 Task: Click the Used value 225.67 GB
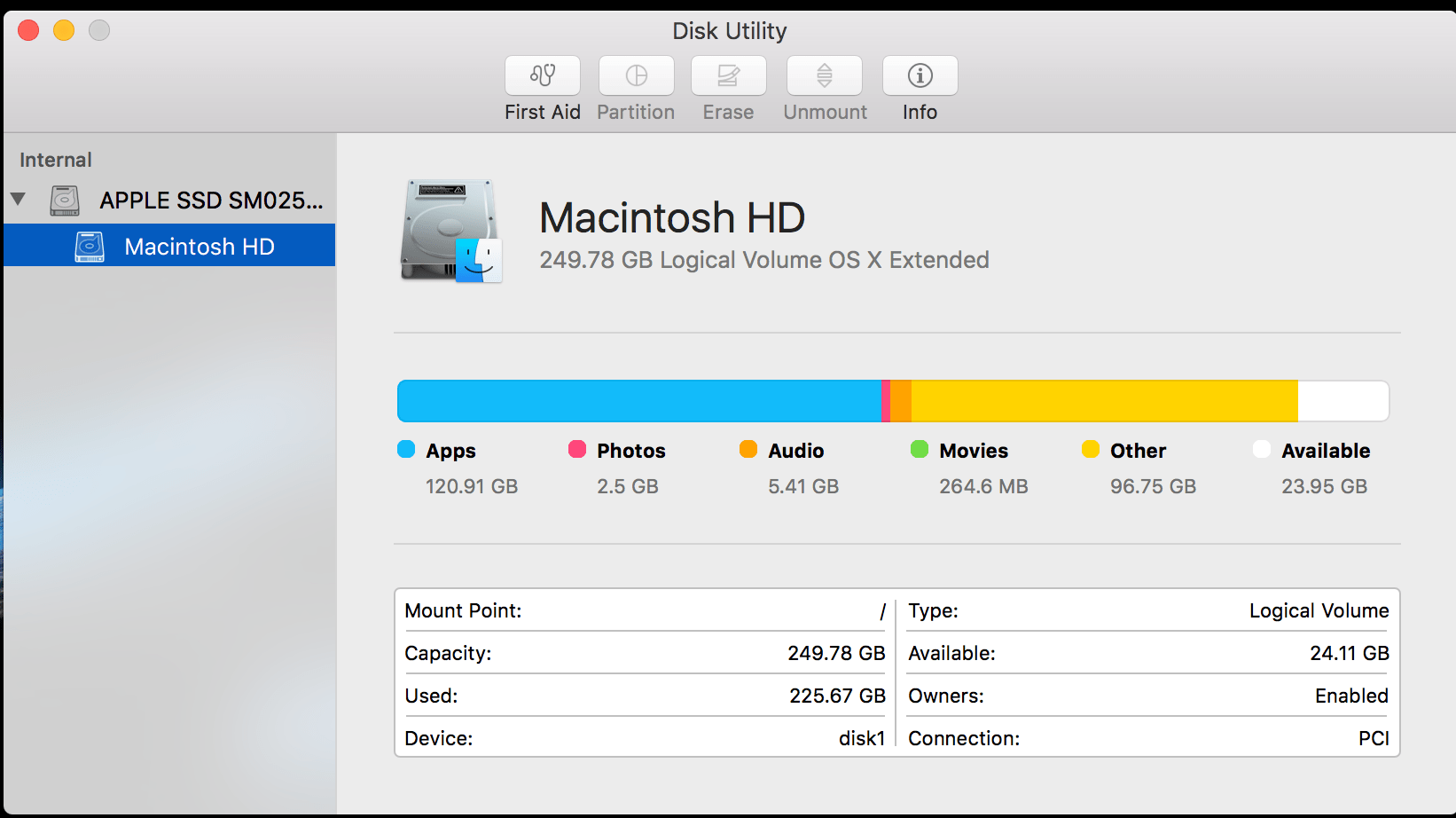[x=837, y=696]
